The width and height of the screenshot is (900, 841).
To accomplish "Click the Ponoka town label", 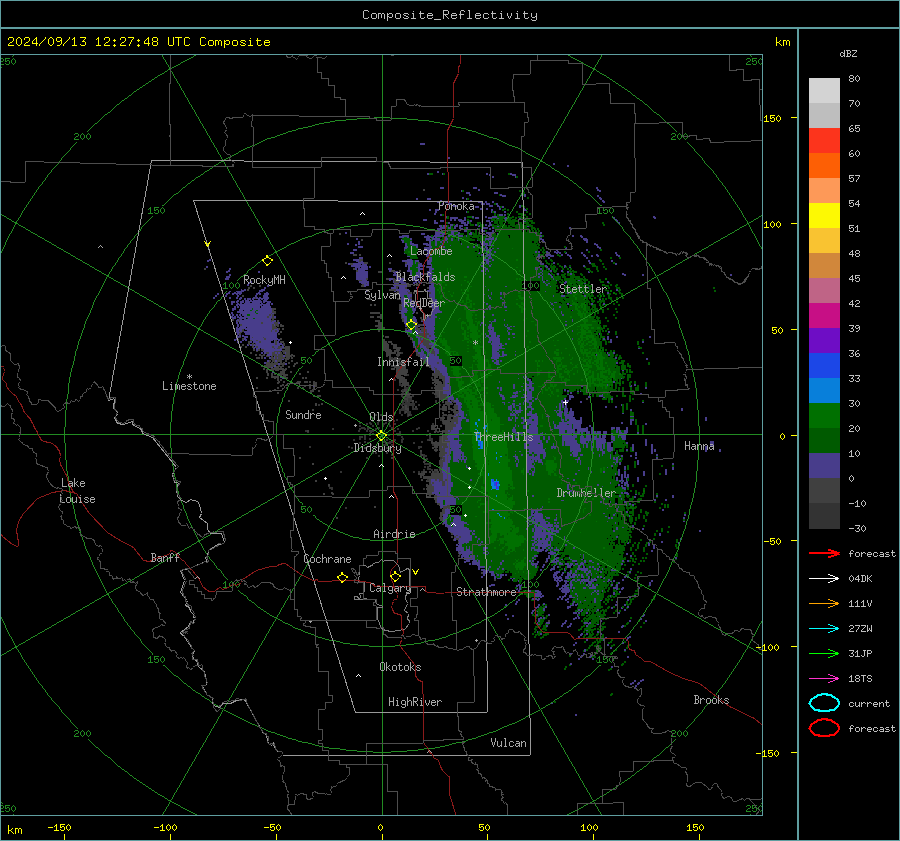I will coord(456,206).
